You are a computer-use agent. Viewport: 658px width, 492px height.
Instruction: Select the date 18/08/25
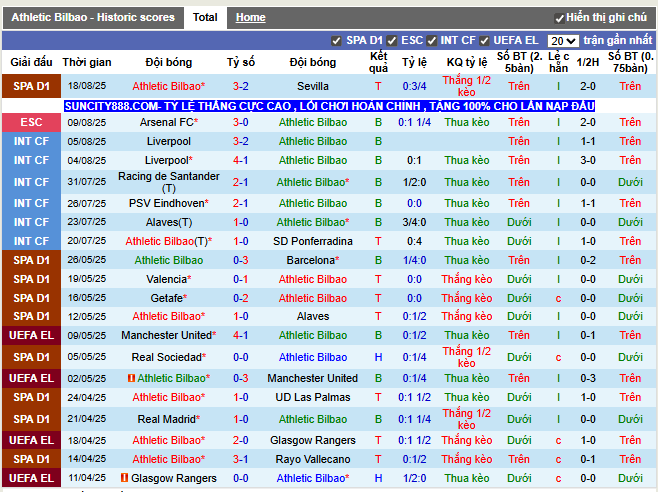87,86
